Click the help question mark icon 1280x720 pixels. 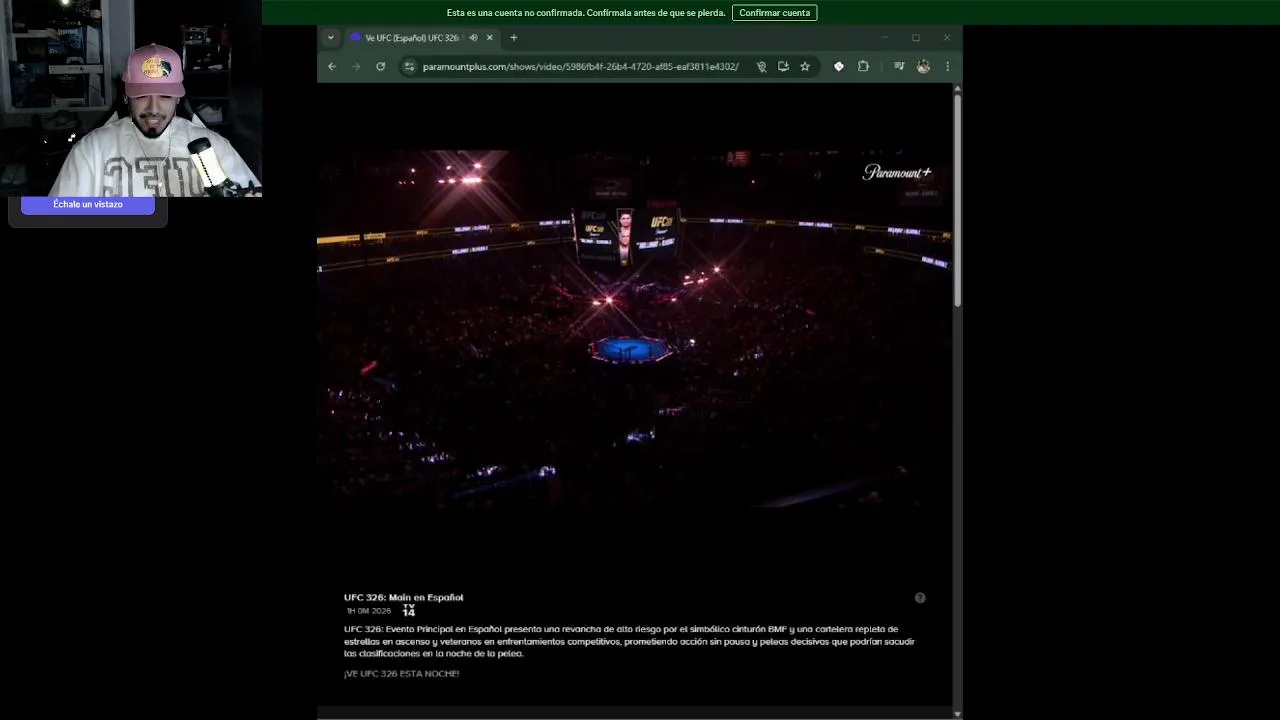click(x=920, y=598)
